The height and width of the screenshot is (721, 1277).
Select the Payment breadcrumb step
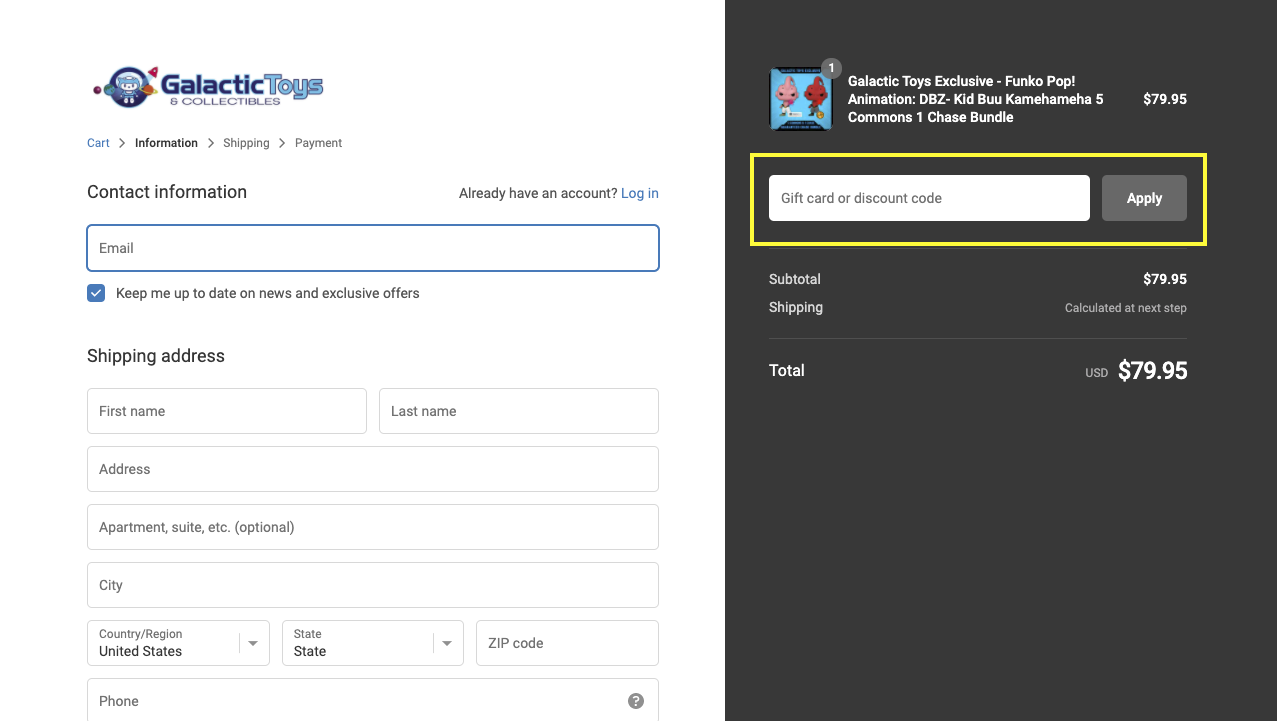tap(318, 143)
